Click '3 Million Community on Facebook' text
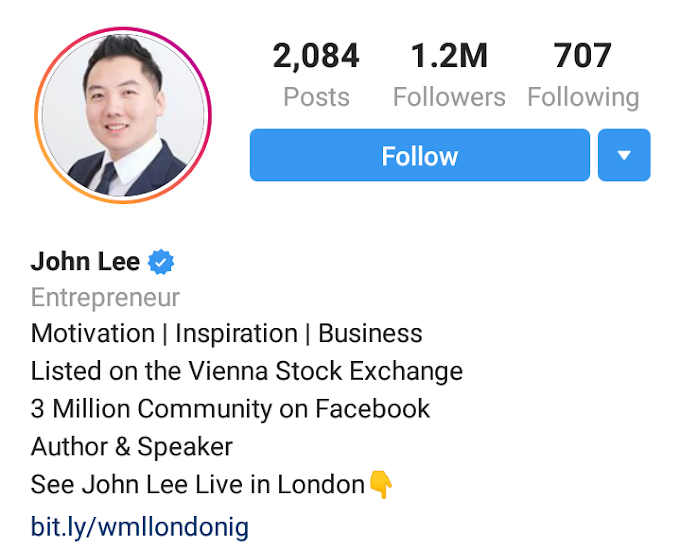Image resolution: width=680 pixels, height=550 pixels. [x=230, y=409]
